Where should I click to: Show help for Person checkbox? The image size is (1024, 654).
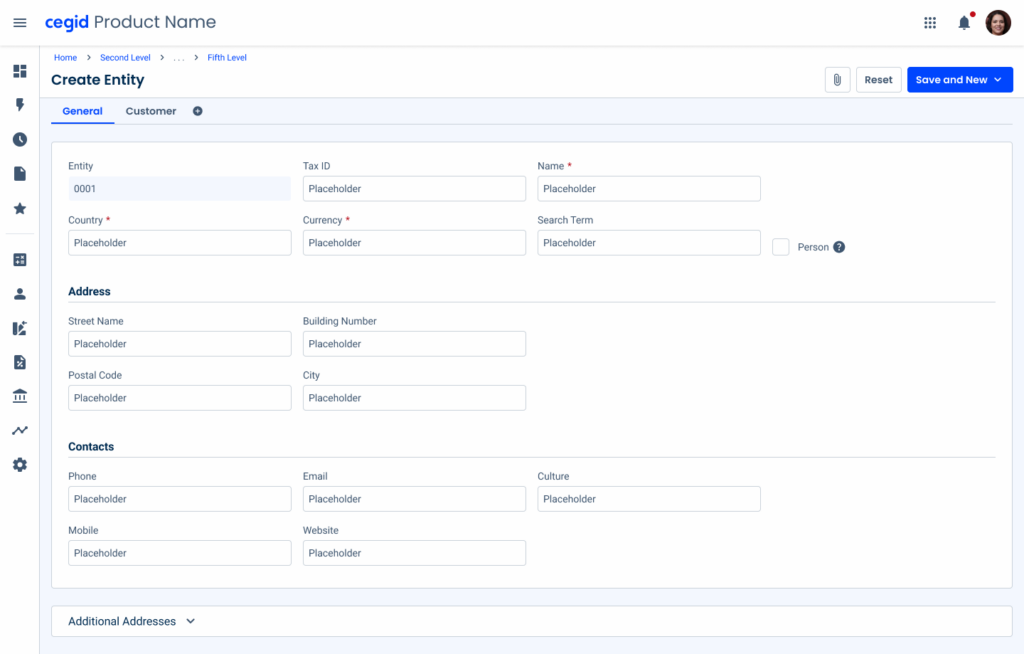(x=839, y=247)
